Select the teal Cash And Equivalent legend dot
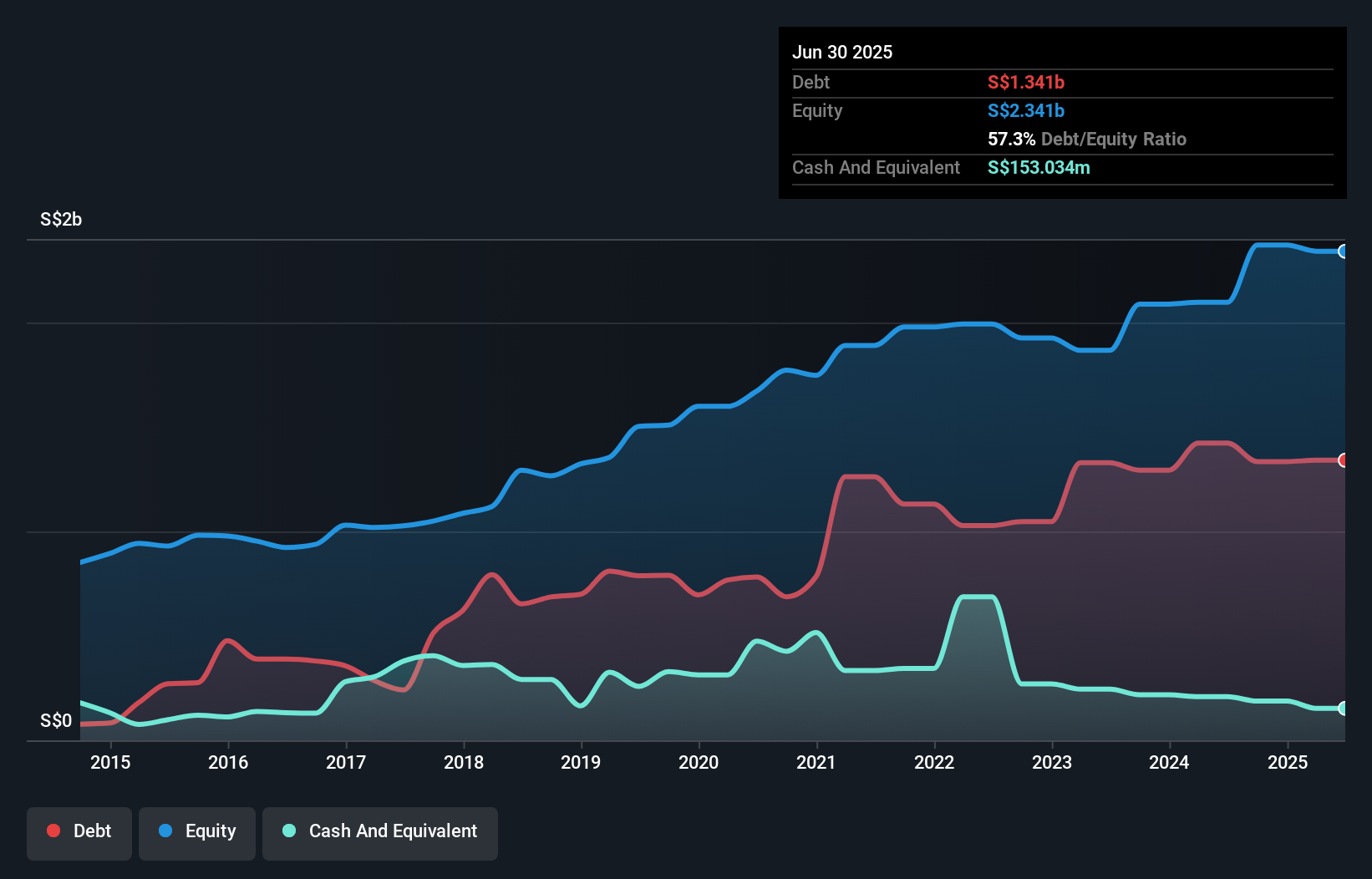1372x879 pixels. tap(287, 831)
